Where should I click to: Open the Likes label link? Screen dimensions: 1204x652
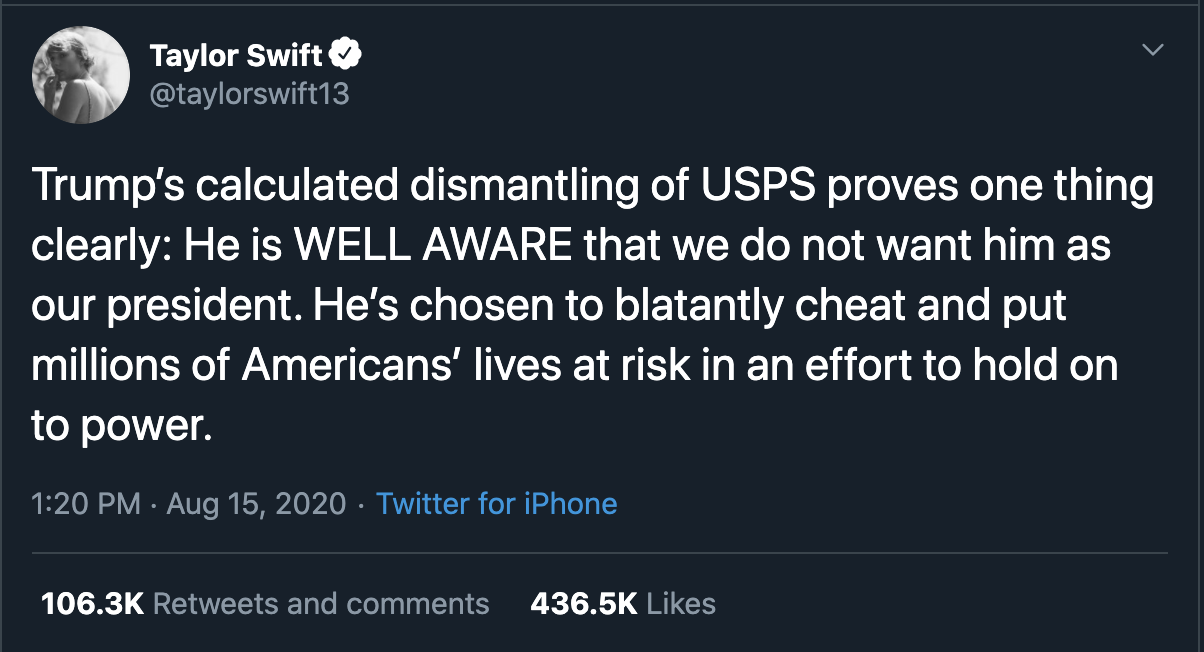pos(681,604)
